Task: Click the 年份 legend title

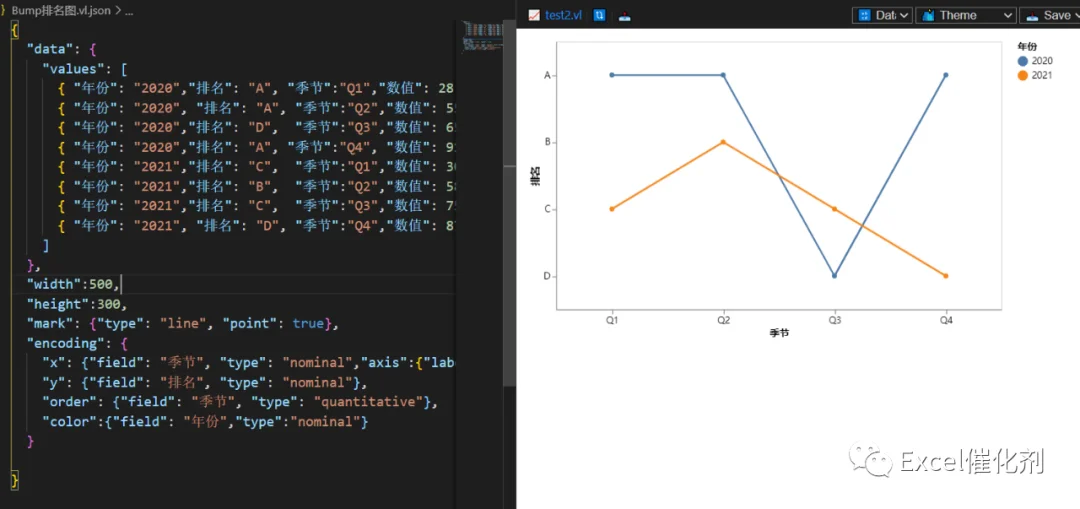Action: coord(1027,47)
